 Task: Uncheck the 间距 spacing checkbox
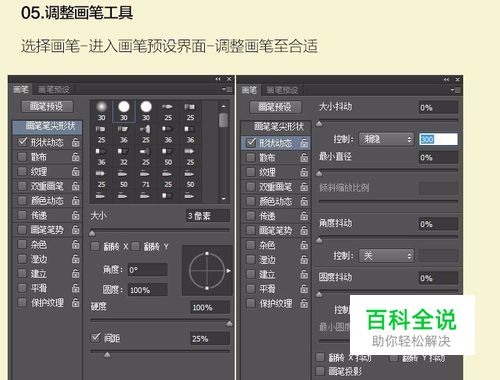[x=96, y=338]
